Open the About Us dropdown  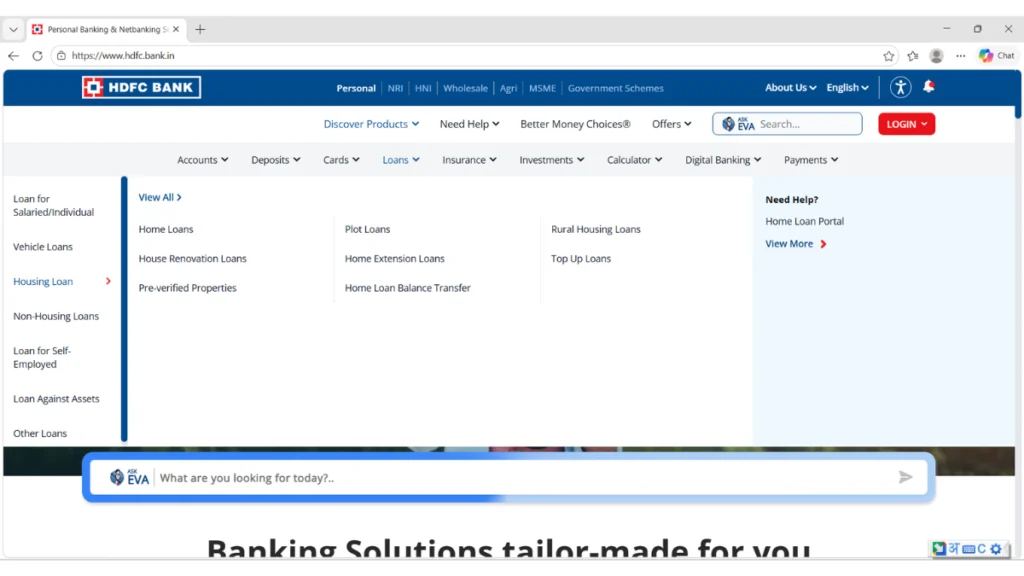point(790,88)
